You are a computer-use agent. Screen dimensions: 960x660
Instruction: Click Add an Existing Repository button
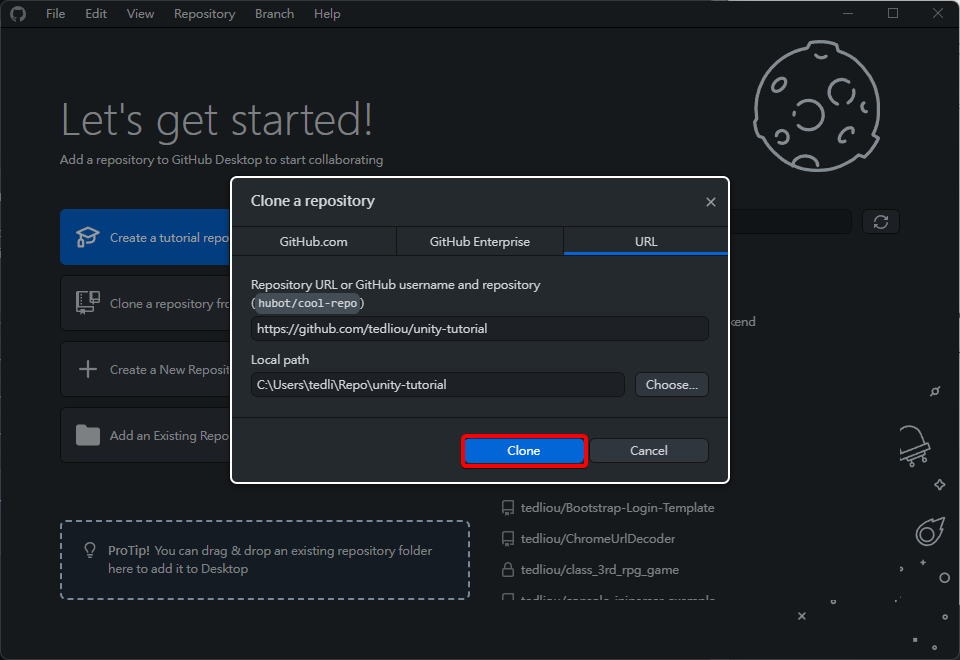[x=146, y=435]
